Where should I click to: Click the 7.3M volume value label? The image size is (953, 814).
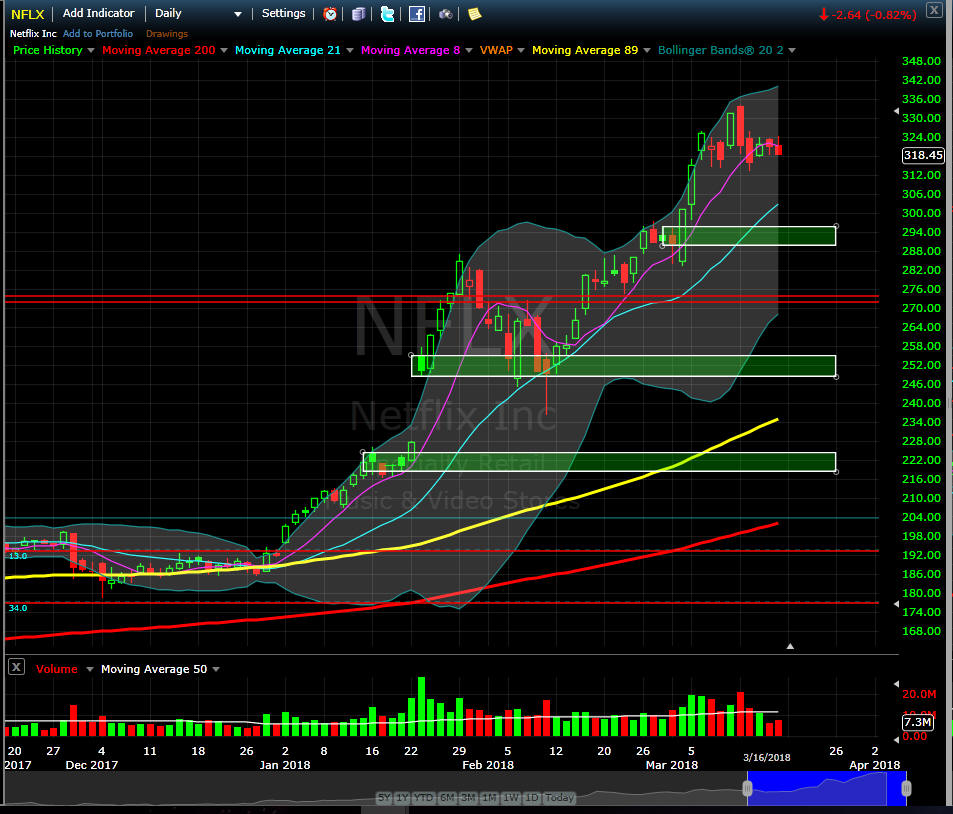tap(918, 722)
